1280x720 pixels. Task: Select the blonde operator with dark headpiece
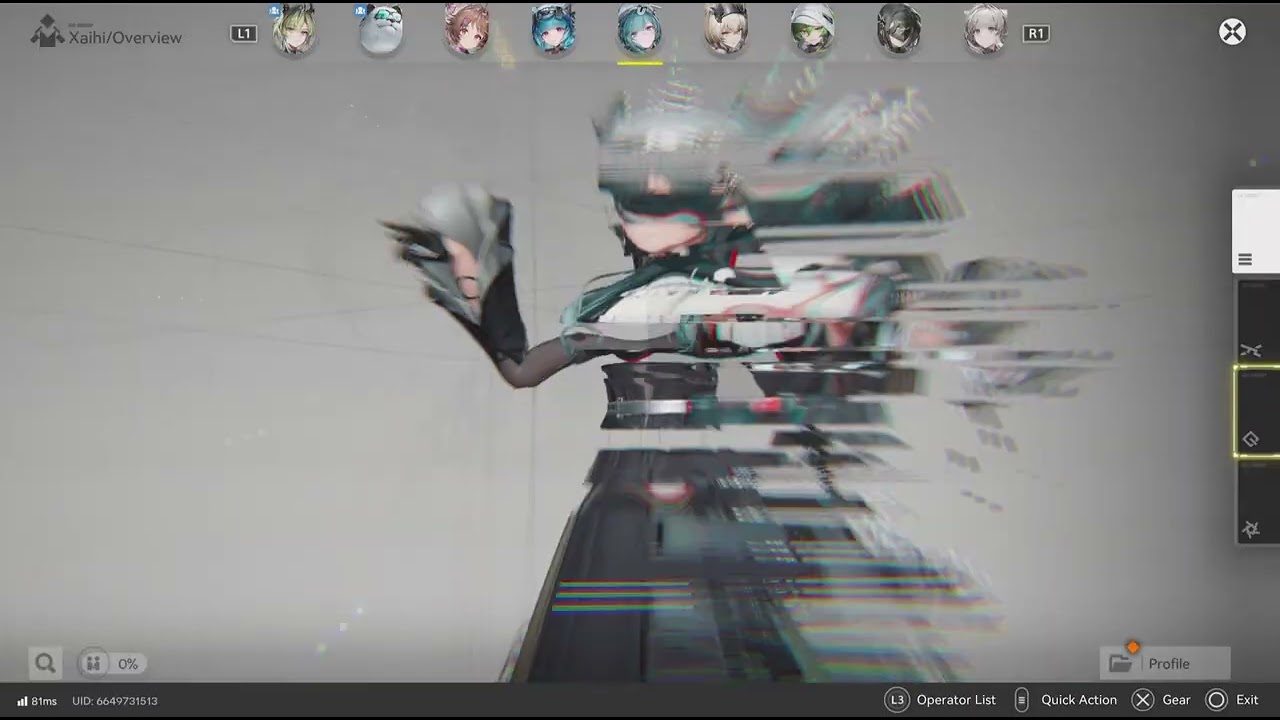726,30
